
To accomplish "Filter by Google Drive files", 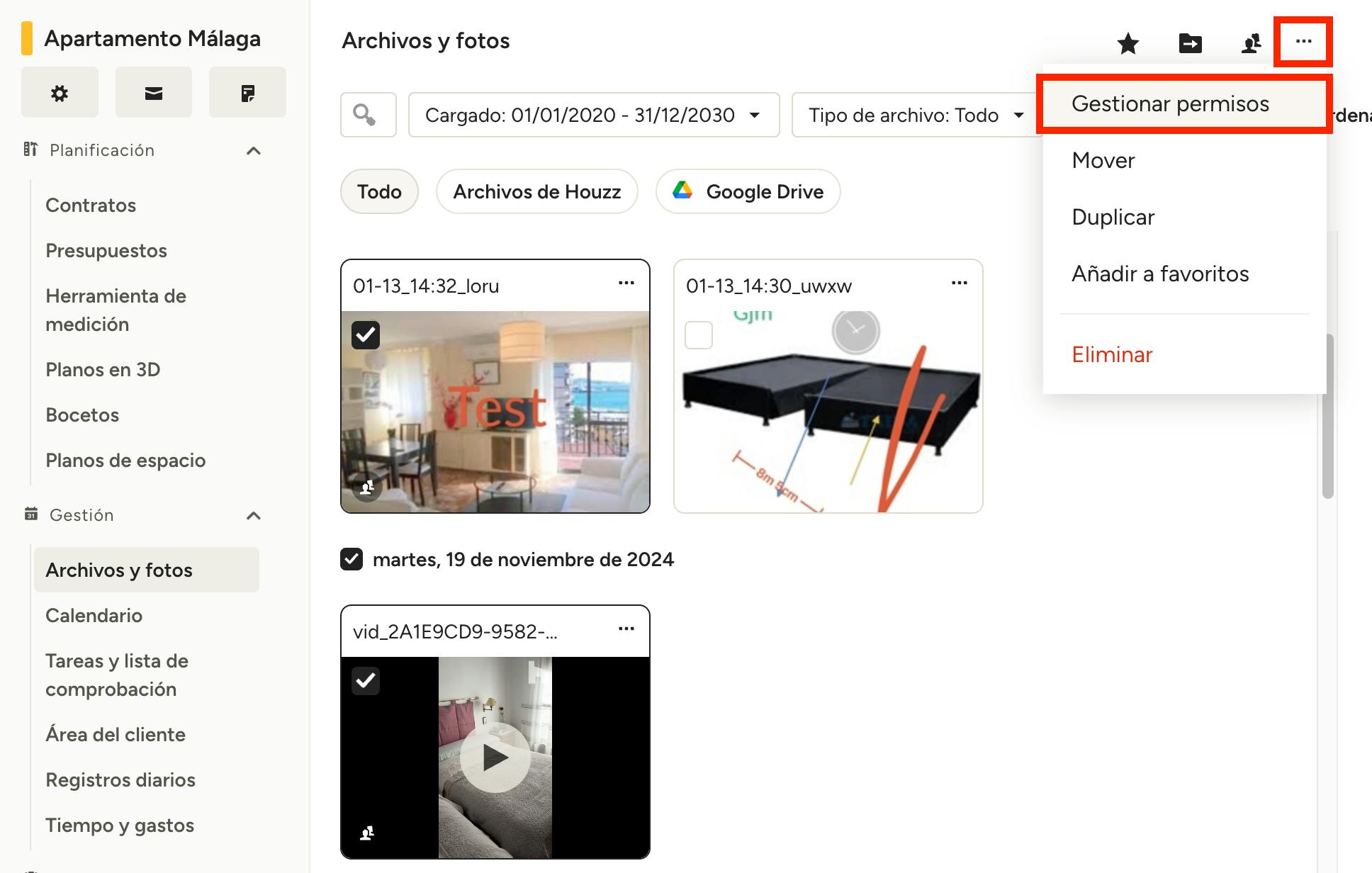I will [x=748, y=191].
